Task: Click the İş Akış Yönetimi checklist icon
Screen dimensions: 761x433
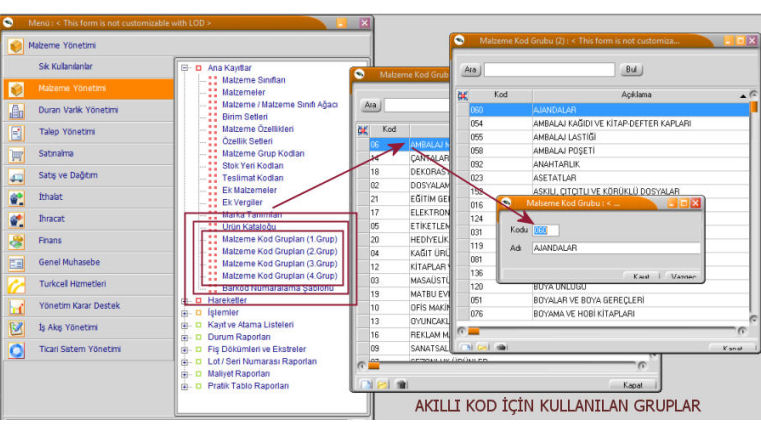Action: [x=16, y=329]
